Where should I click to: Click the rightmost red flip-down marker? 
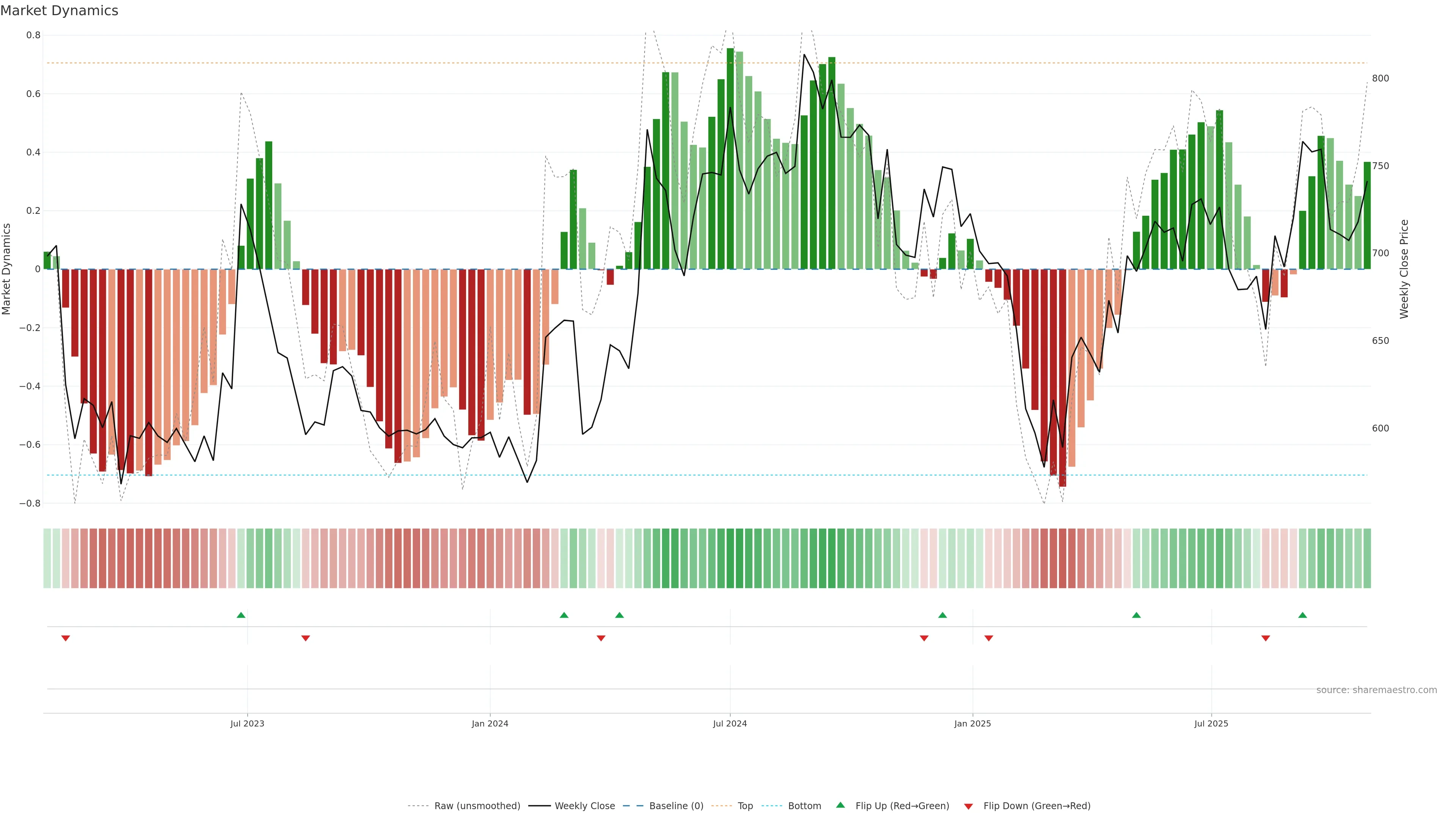1266,638
